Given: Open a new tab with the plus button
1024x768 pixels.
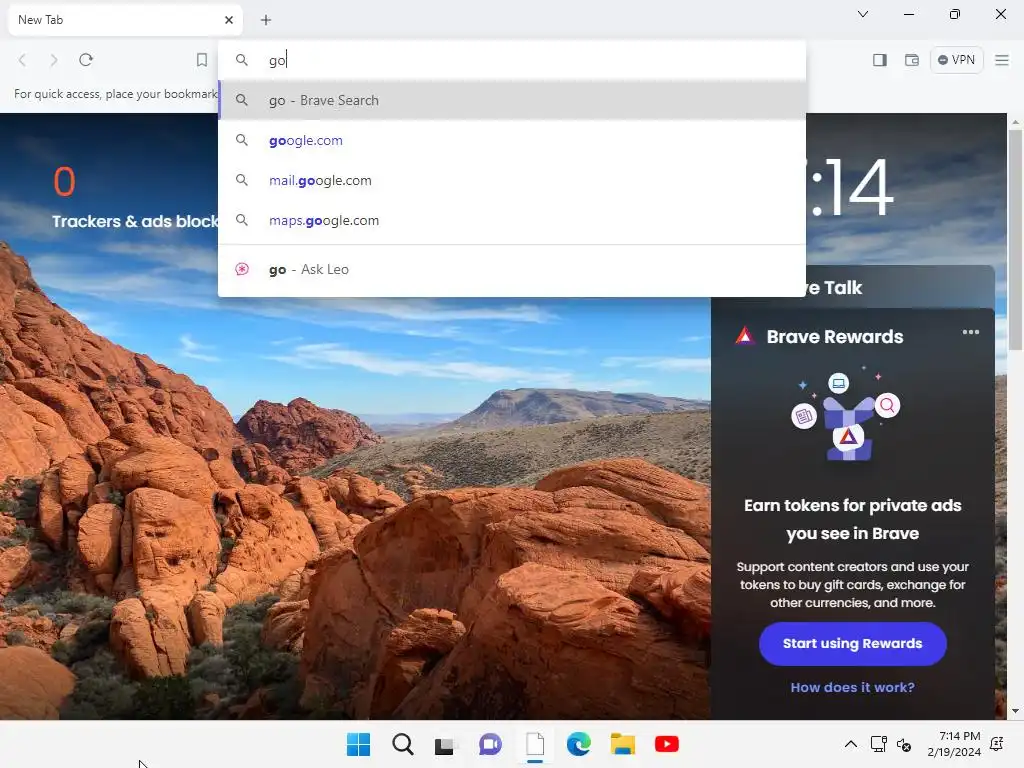Looking at the screenshot, I should [x=266, y=20].
